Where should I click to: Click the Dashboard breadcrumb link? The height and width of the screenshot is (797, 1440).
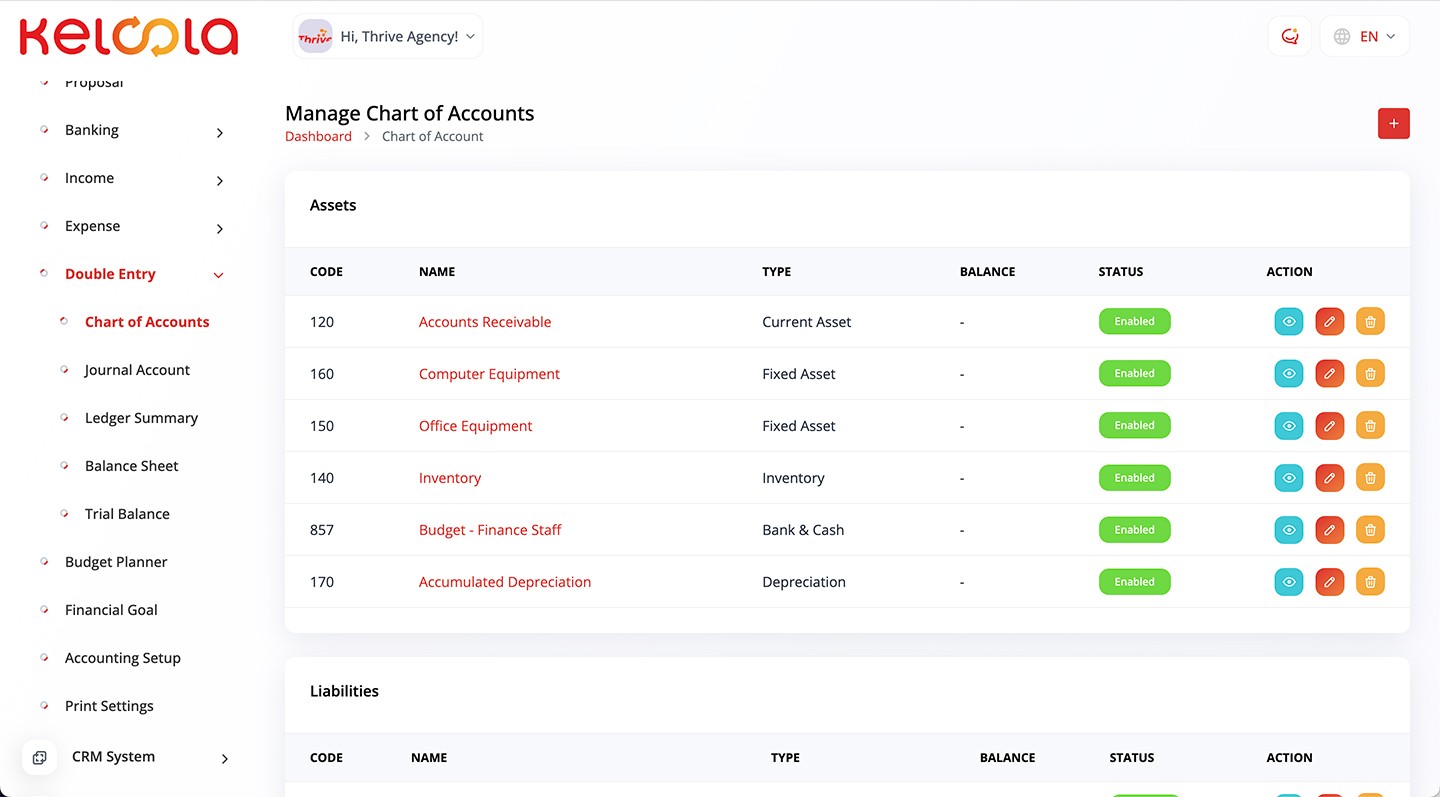[318, 137]
